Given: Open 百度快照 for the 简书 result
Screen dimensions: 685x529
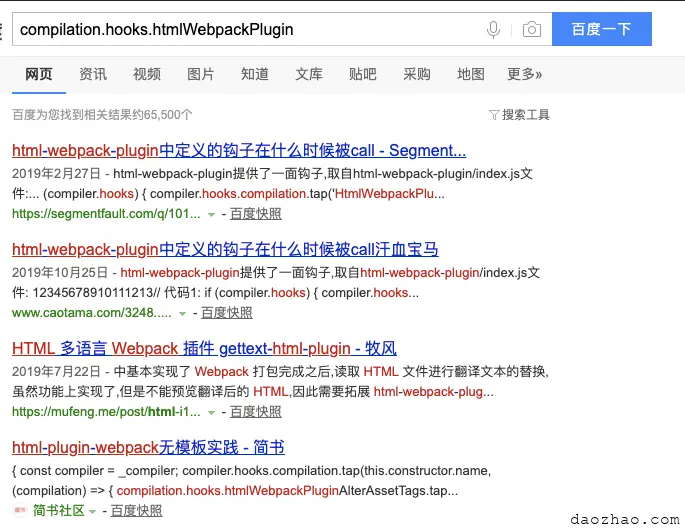Looking at the screenshot, I should click(x=136, y=510).
